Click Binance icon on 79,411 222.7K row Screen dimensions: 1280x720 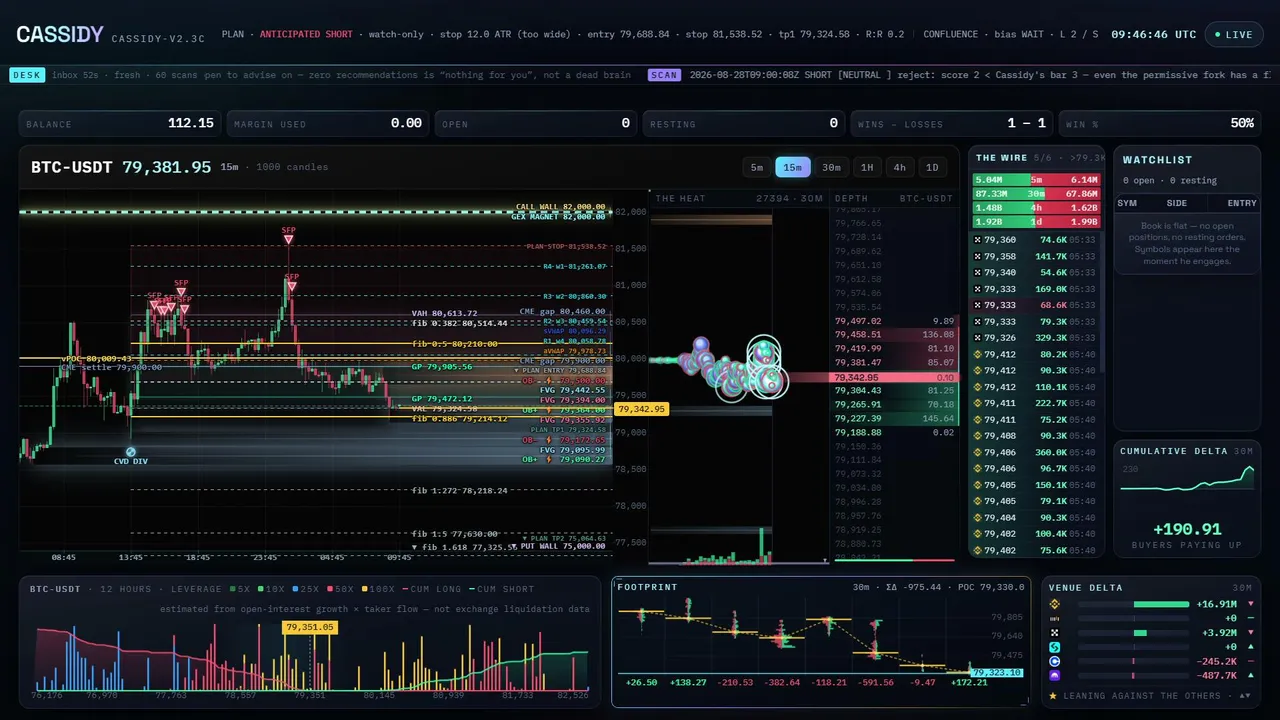(x=978, y=402)
